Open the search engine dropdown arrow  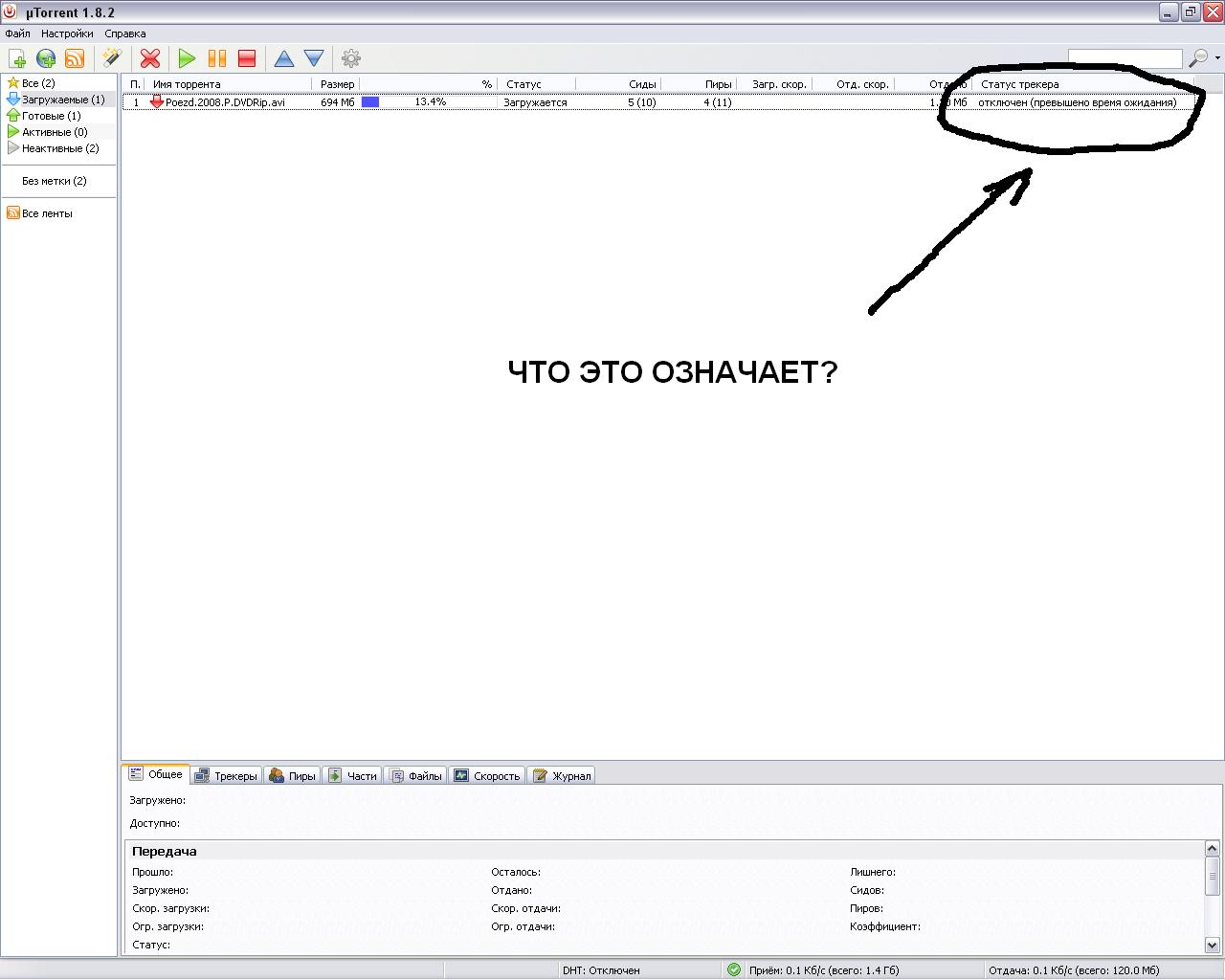point(1217,58)
